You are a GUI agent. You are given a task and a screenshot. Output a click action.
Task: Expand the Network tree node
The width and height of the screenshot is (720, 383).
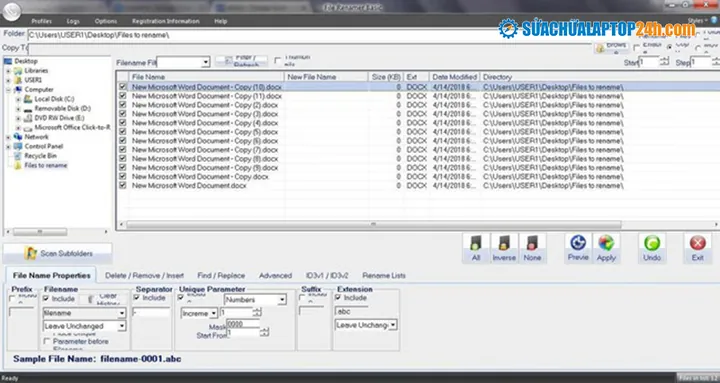8,137
